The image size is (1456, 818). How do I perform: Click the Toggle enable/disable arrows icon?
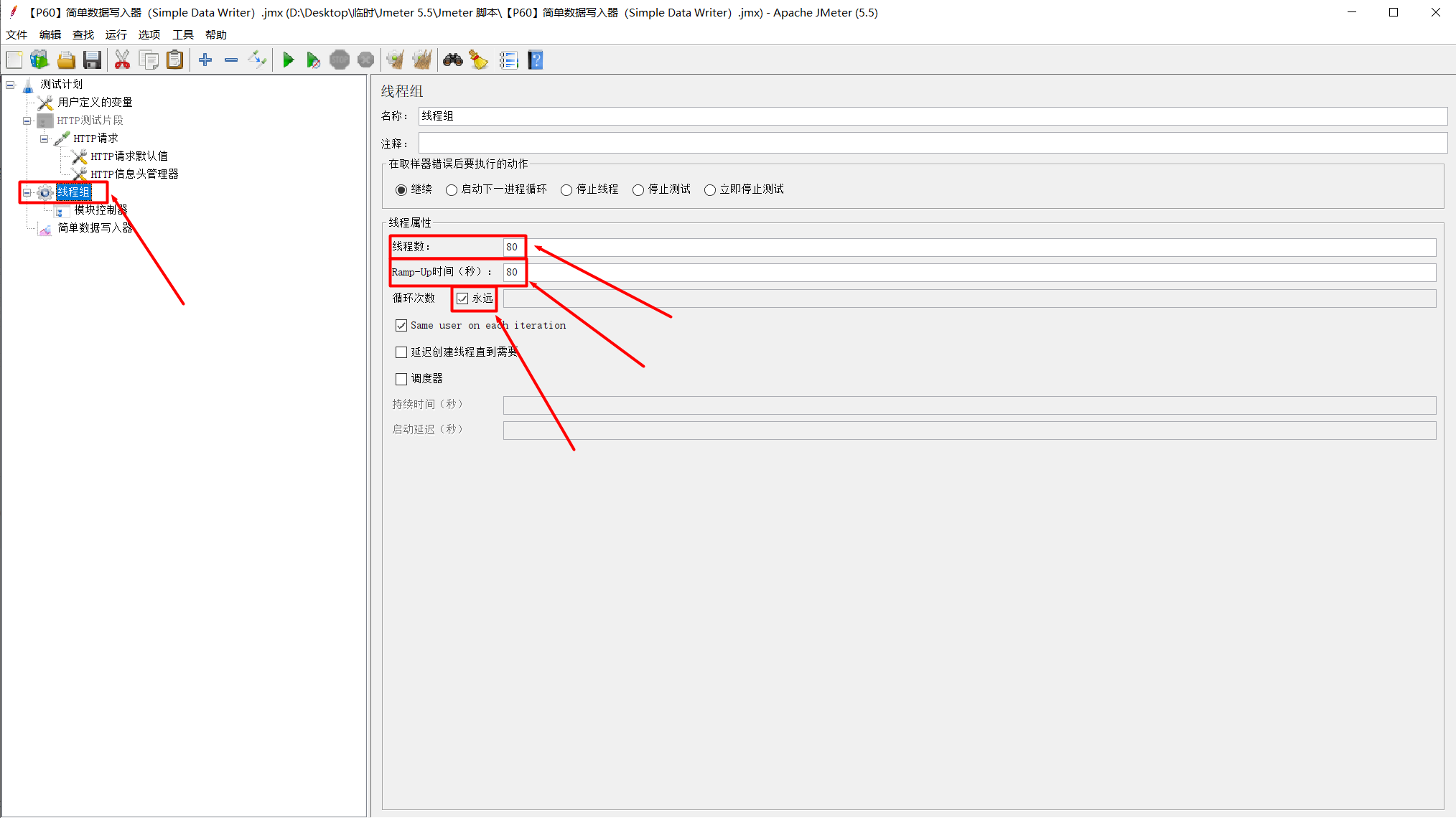tap(257, 60)
